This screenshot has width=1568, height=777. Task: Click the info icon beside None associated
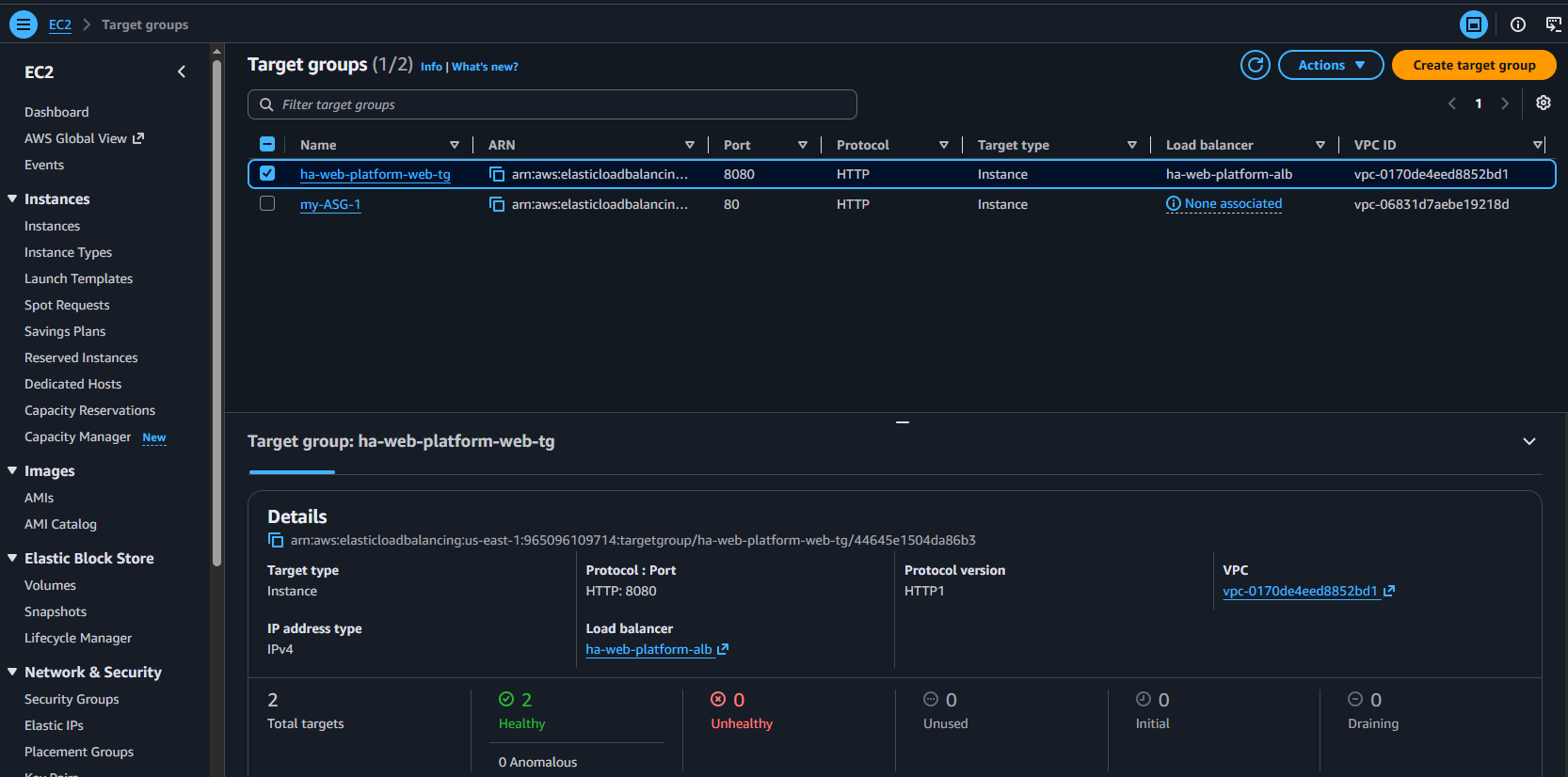1174,204
